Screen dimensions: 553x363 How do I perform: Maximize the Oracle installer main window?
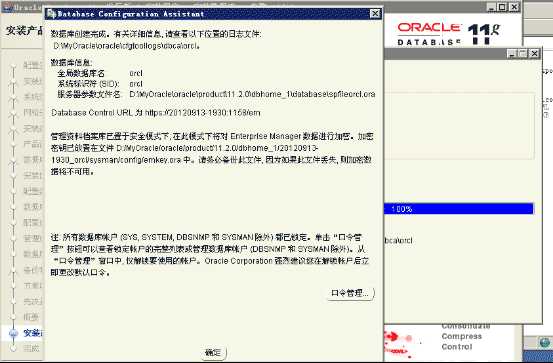pyautogui.click(x=503, y=7)
